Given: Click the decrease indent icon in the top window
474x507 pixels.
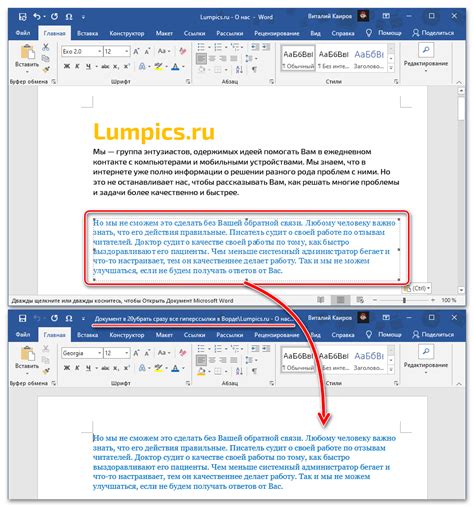Looking at the screenshot, I should tap(255, 47).
